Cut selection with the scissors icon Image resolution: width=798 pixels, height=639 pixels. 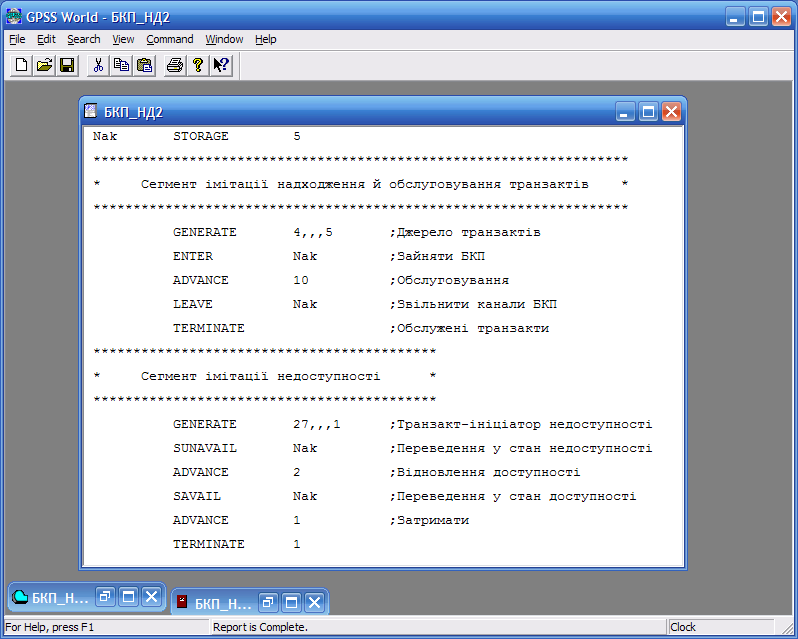[98, 66]
